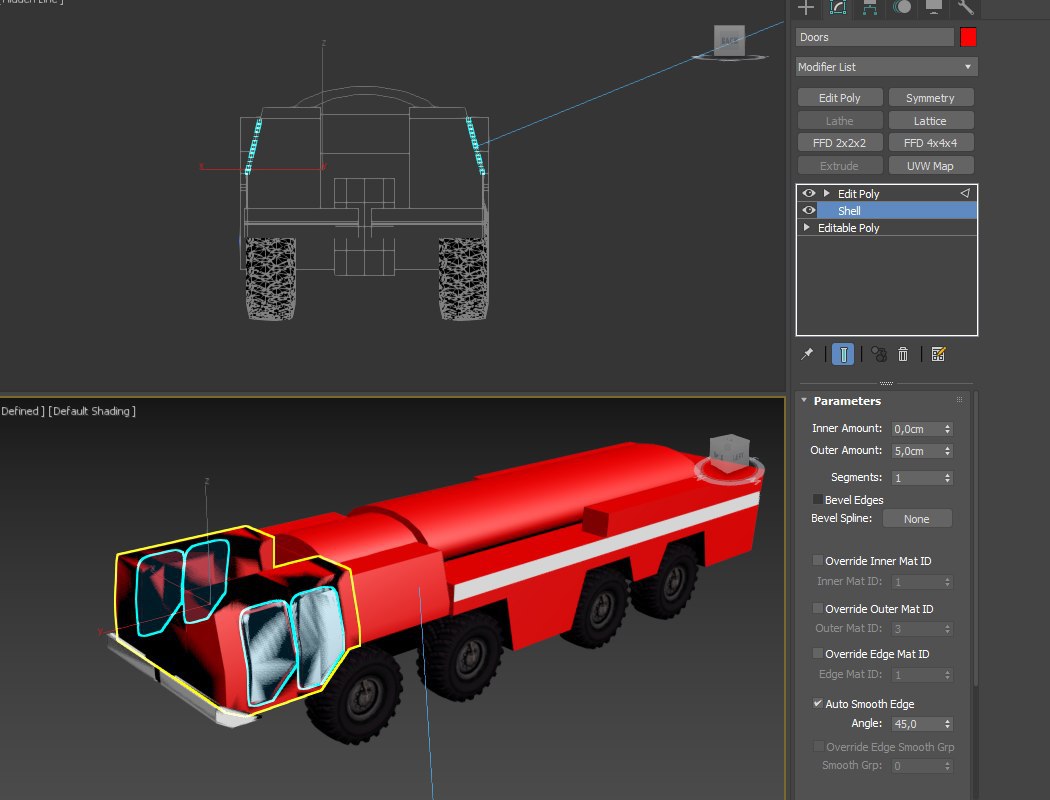
Task: Click the Make Unique icon
Action: (879, 354)
